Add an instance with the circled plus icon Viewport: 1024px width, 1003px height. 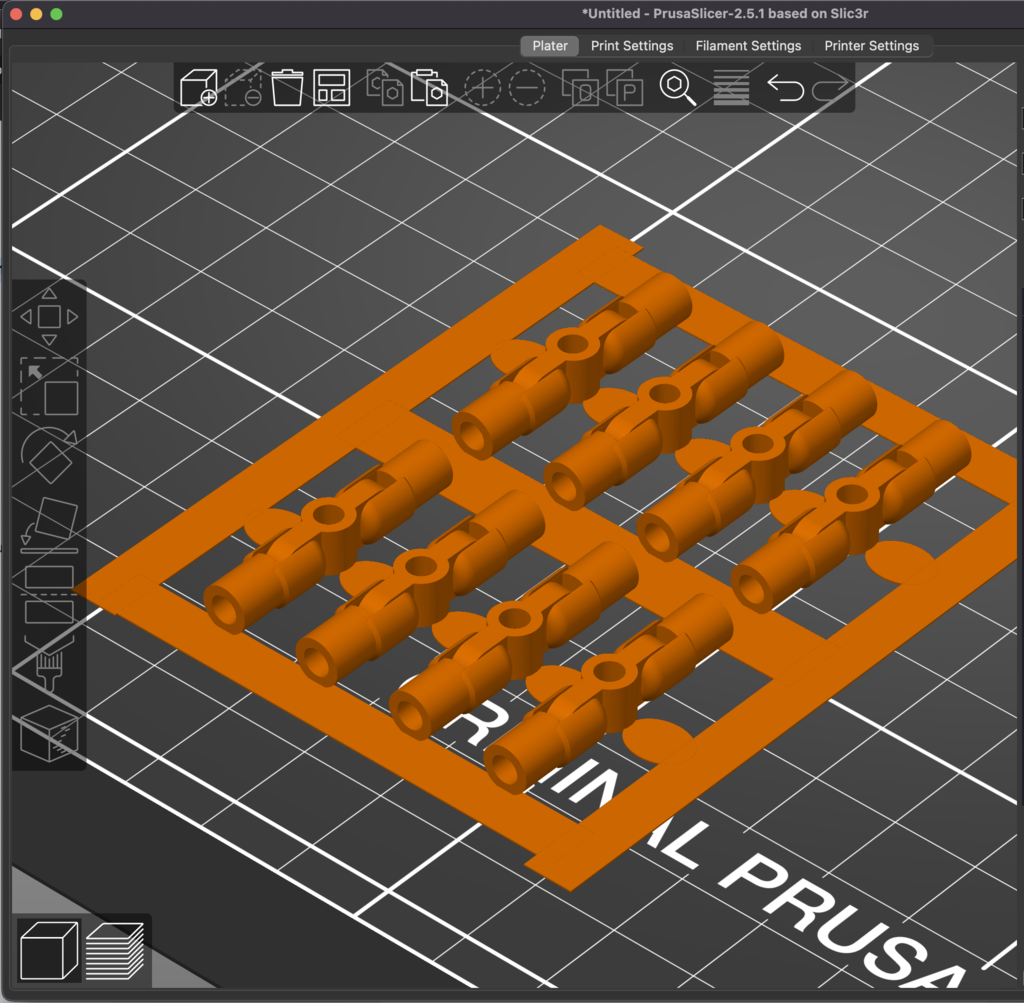tap(482, 88)
